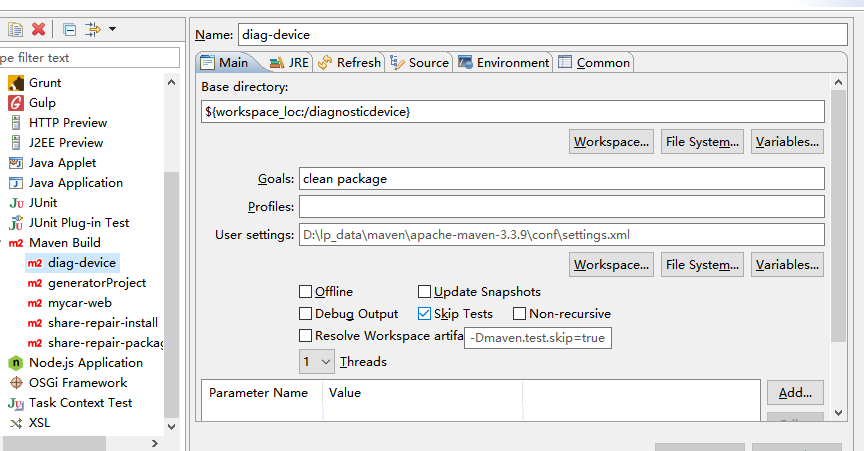The image size is (864, 451).
Task: Select the Maven Build category
Action: click(64, 243)
